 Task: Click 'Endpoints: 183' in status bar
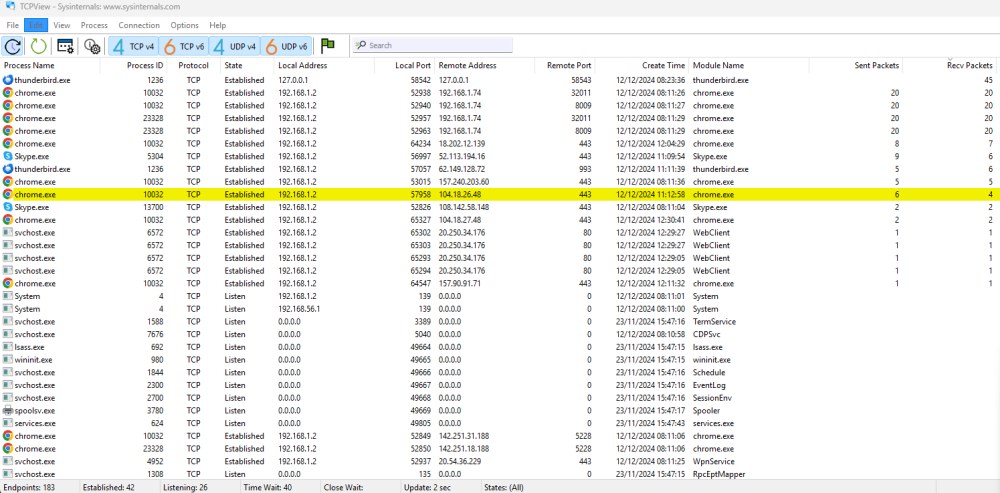[28, 487]
